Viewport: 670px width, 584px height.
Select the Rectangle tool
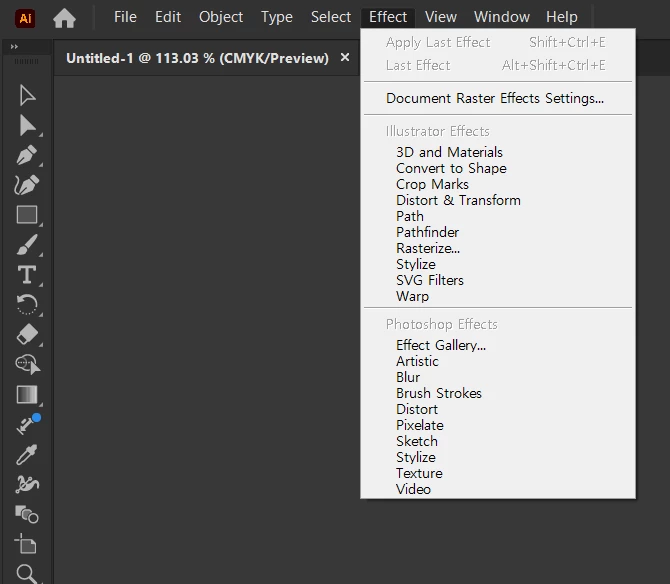pyautogui.click(x=27, y=214)
